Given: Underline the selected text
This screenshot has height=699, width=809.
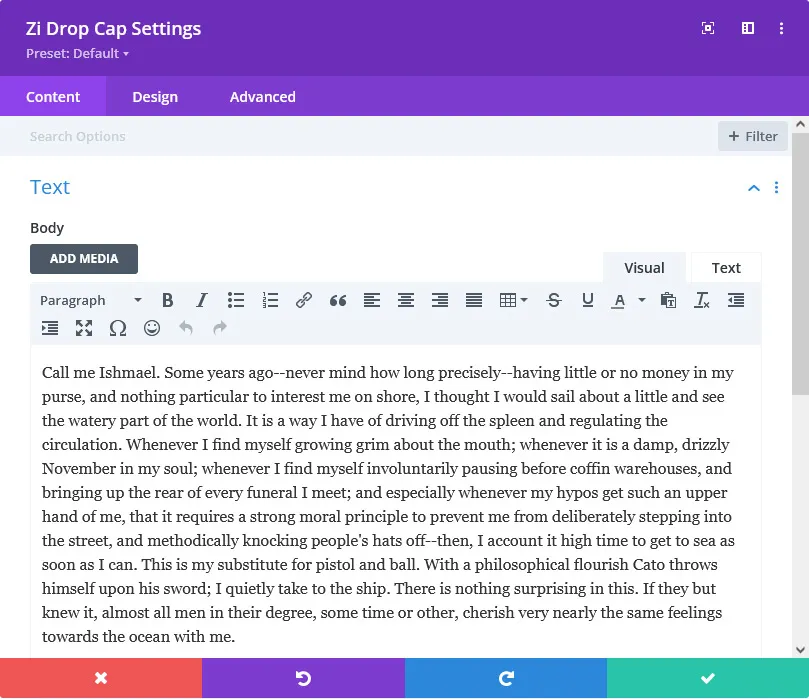Looking at the screenshot, I should pyautogui.click(x=588, y=300).
